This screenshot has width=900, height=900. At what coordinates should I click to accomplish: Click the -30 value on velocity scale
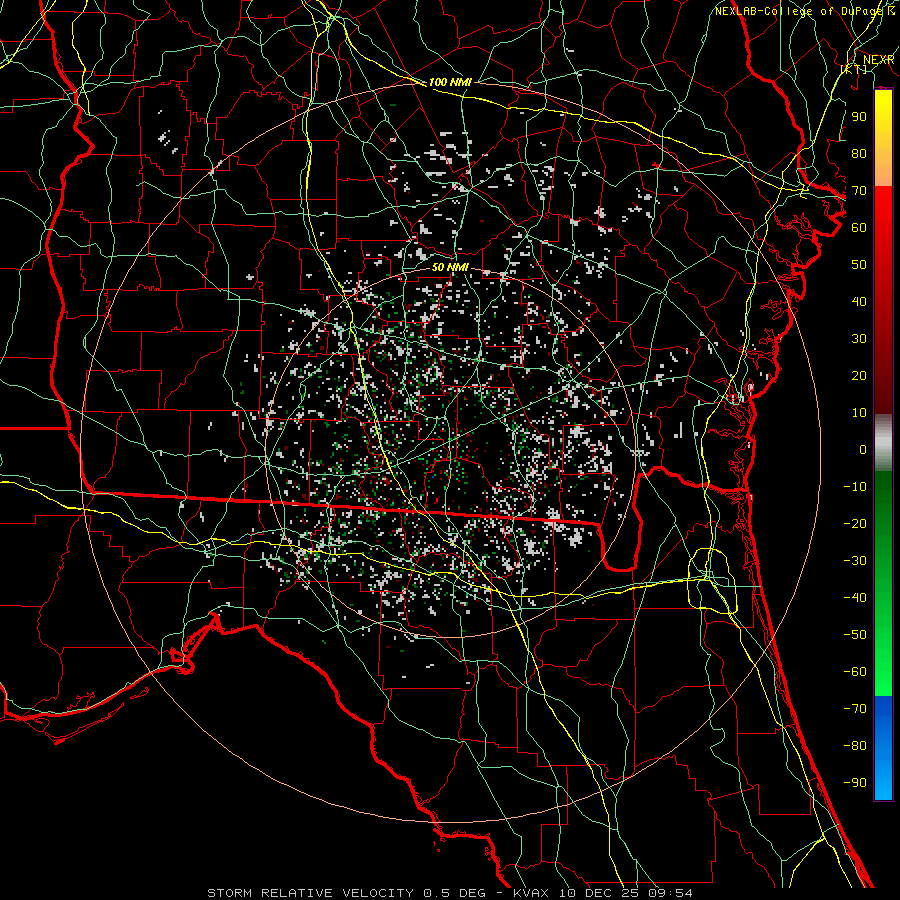point(855,561)
